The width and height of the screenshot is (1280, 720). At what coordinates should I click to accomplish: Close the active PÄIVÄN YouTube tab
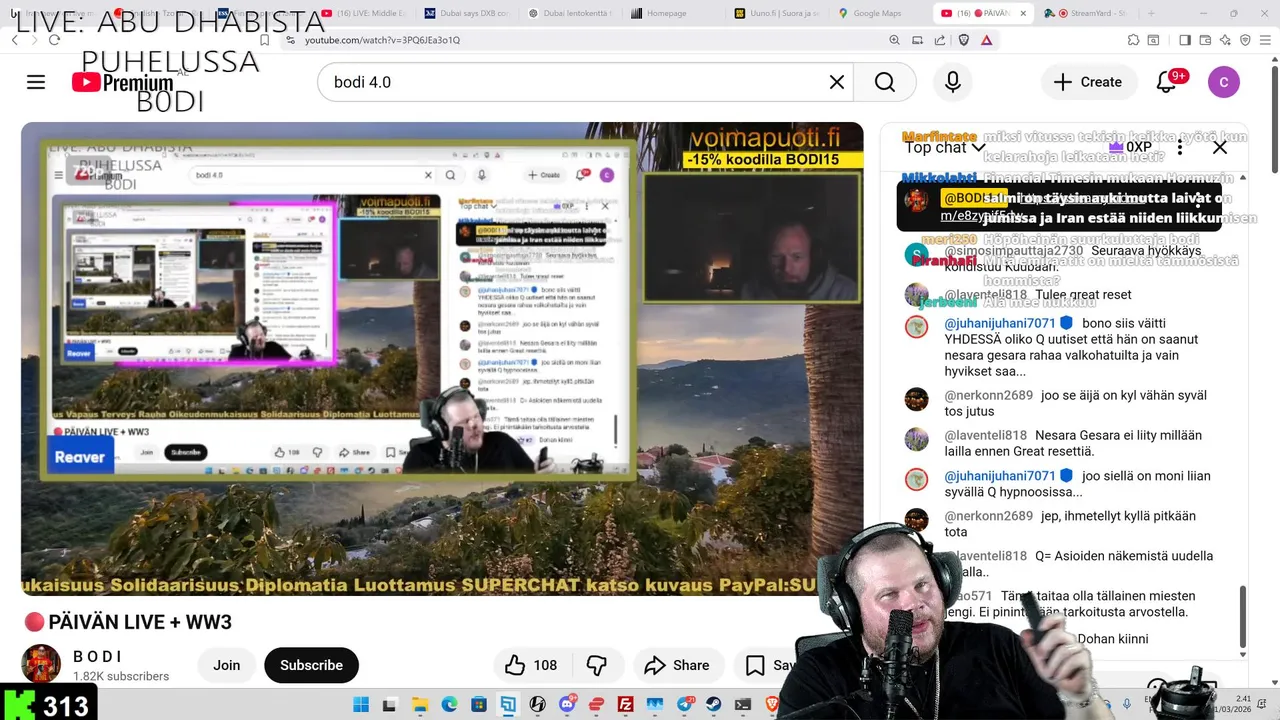point(1022,13)
